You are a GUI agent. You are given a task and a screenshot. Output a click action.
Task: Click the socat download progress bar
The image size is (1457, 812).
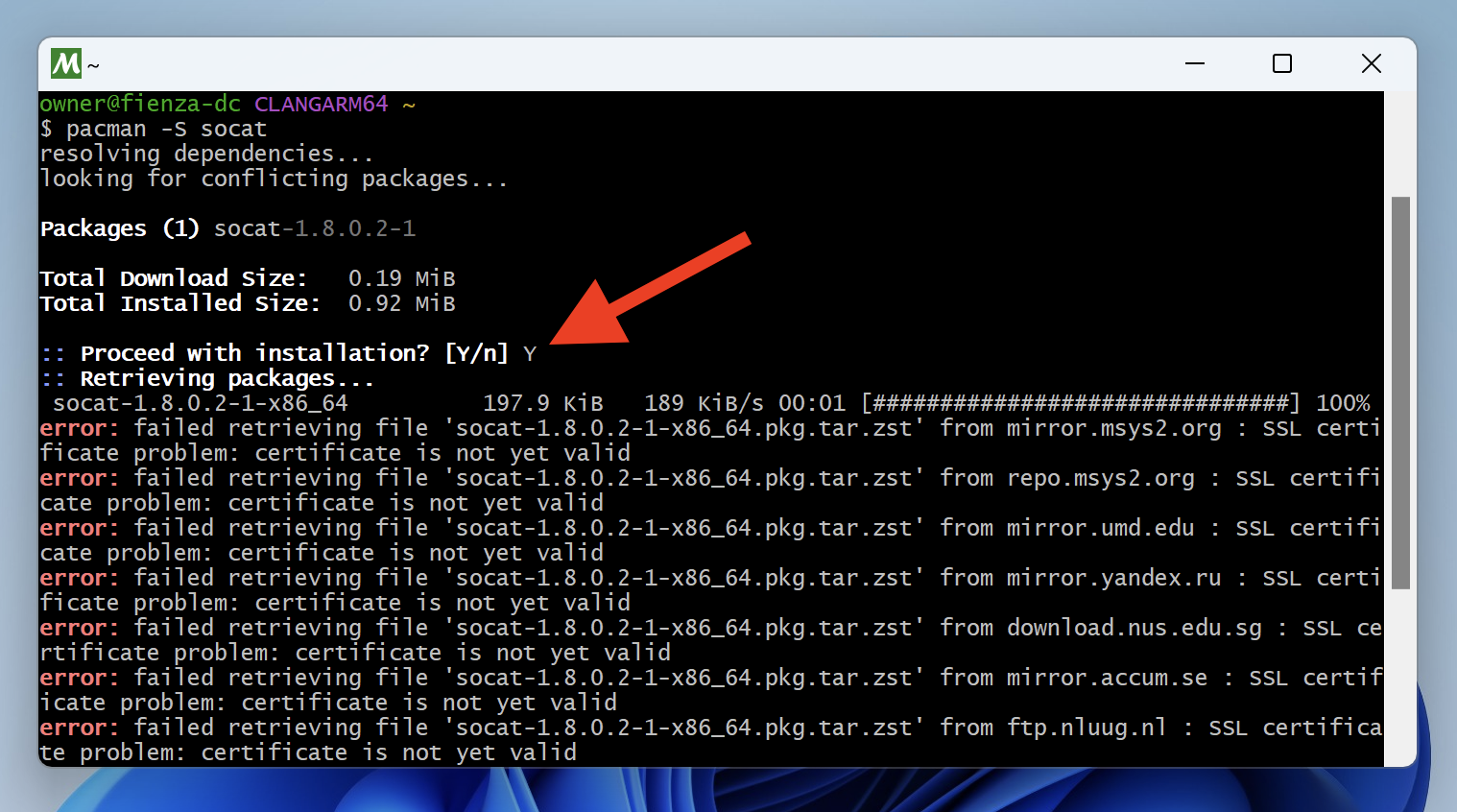coord(1081,403)
